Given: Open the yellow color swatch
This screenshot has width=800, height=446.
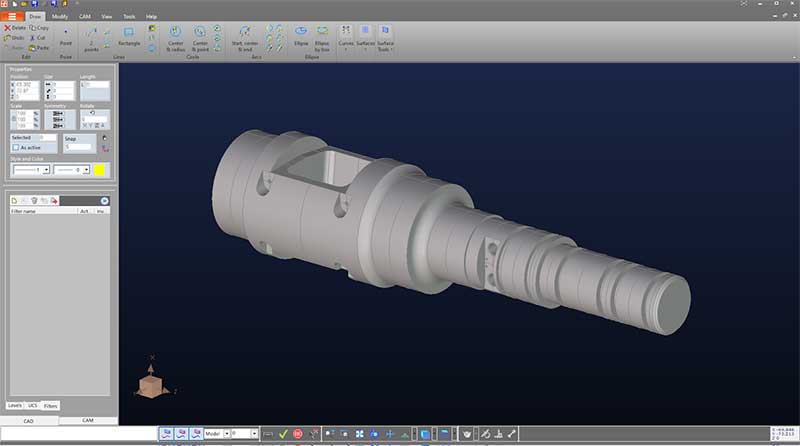Looking at the screenshot, I should (x=100, y=170).
